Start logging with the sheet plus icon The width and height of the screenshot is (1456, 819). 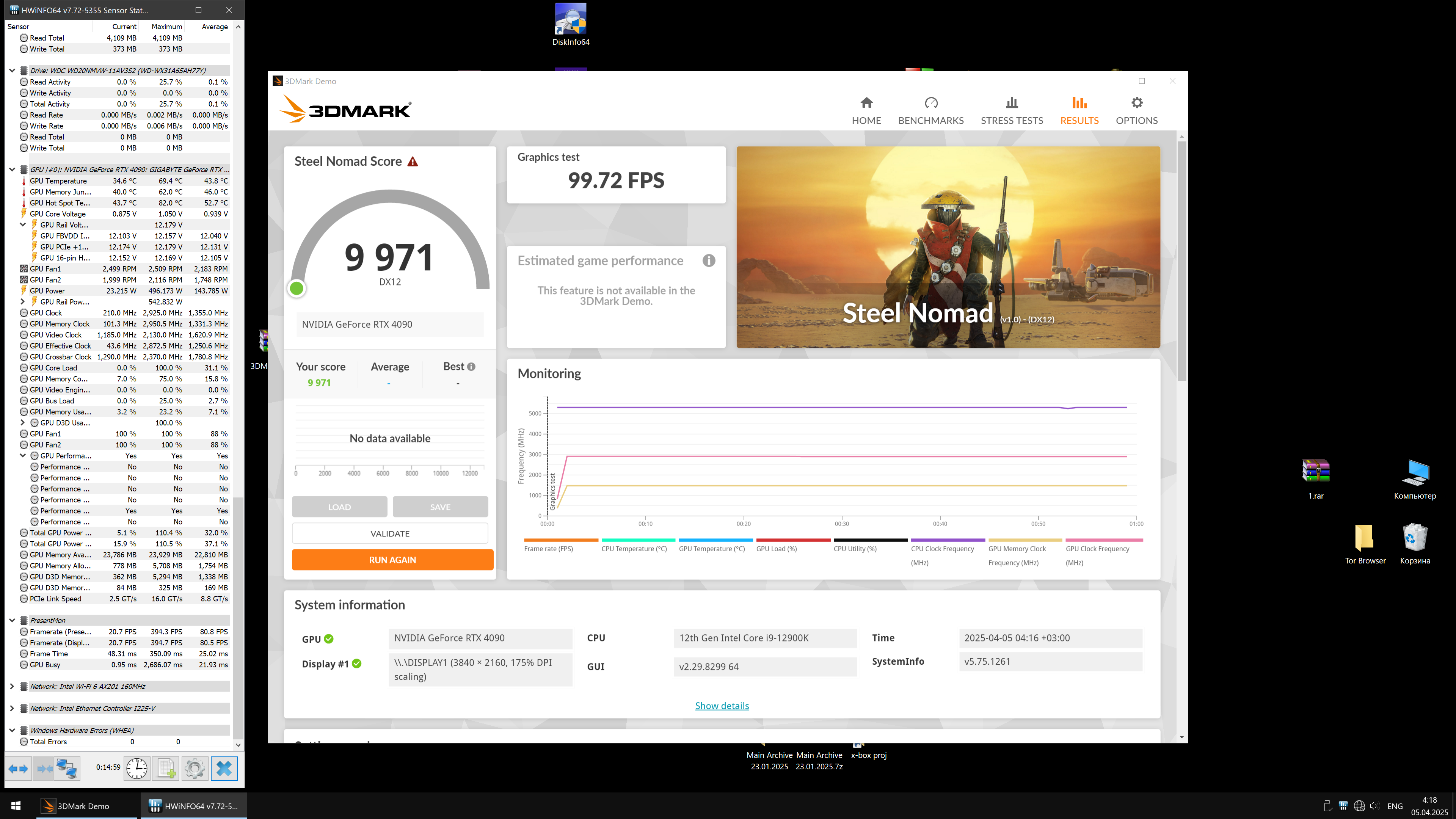pos(166,768)
